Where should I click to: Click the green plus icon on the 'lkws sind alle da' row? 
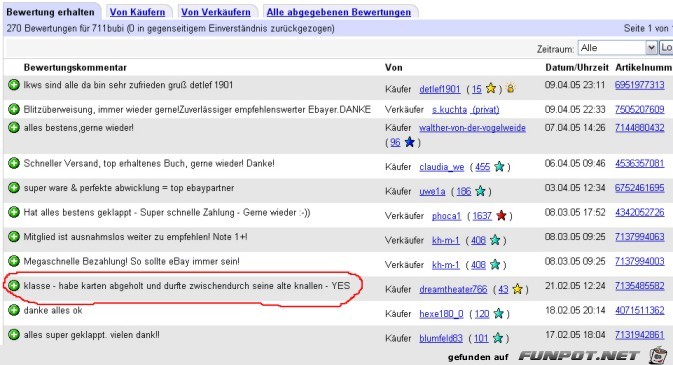(14, 85)
